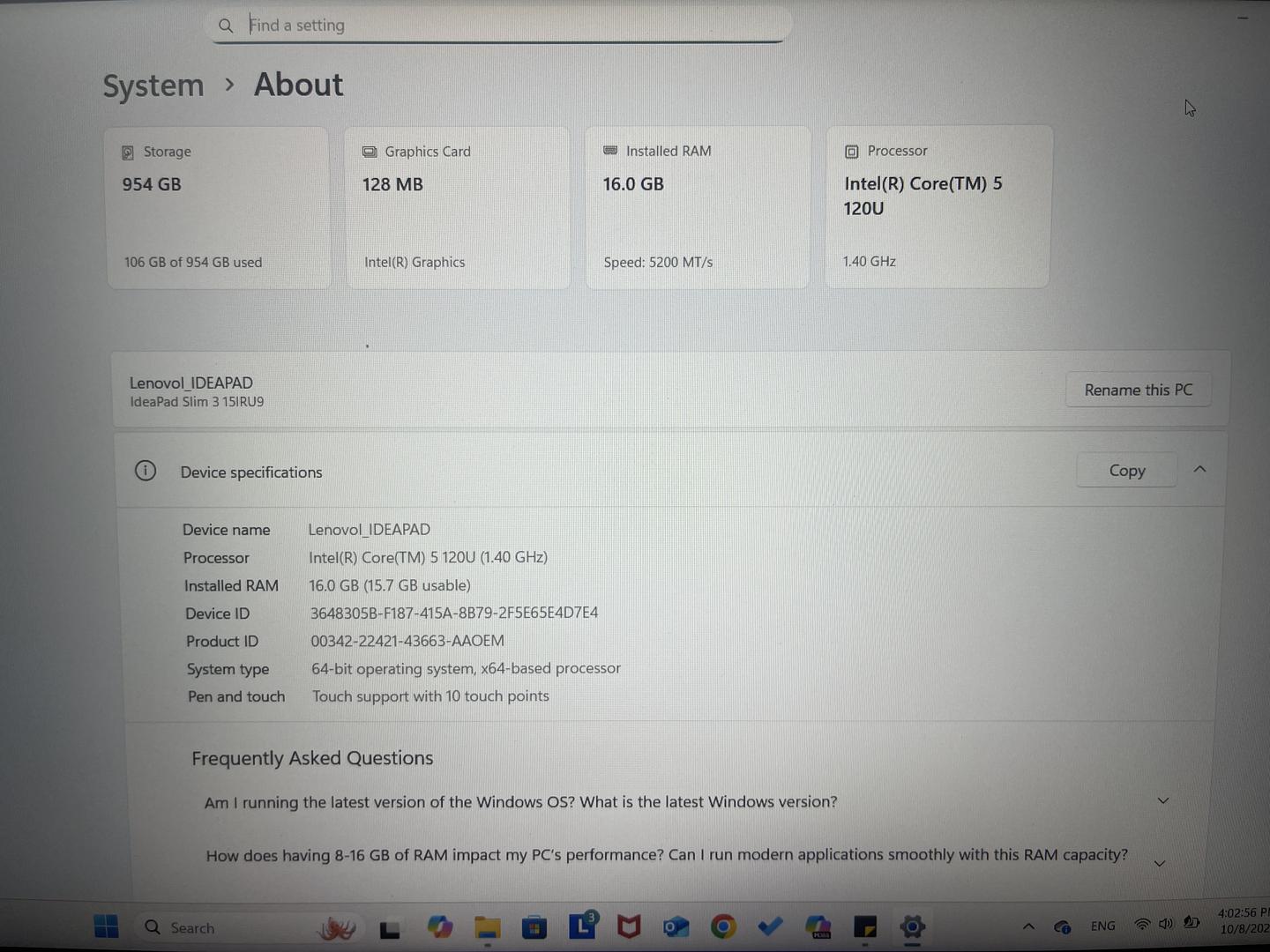This screenshot has height=952, width=1270.
Task: Open the blue L app with badge
Action: tap(582, 926)
